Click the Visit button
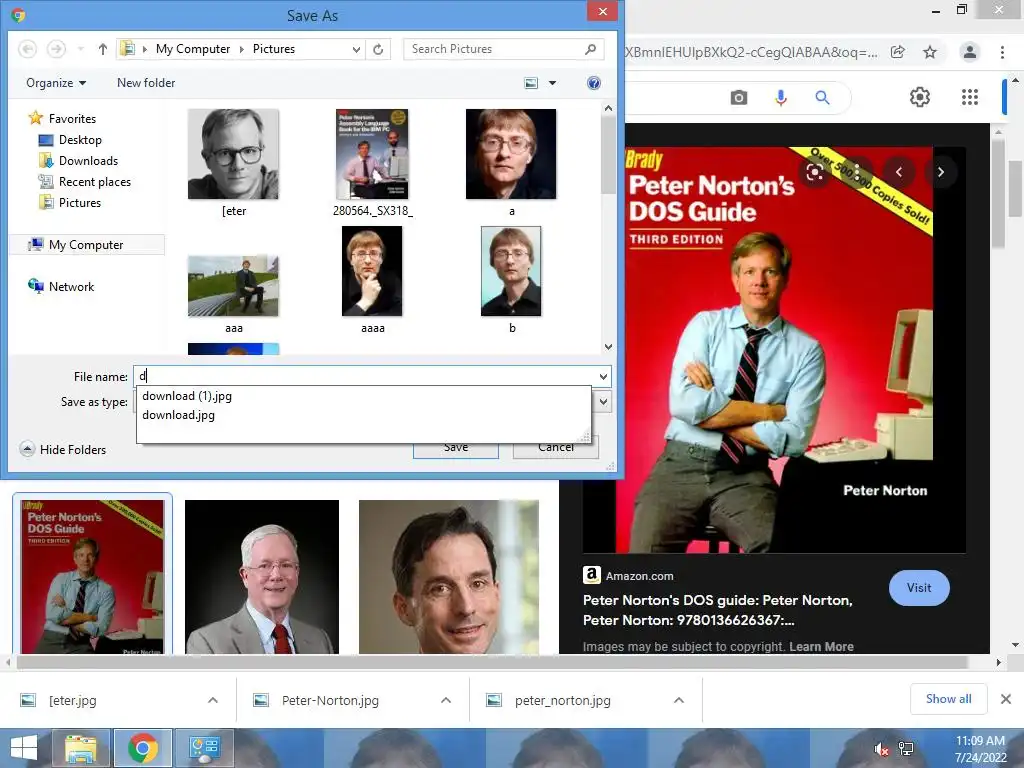This screenshot has width=1024, height=768. [x=919, y=588]
